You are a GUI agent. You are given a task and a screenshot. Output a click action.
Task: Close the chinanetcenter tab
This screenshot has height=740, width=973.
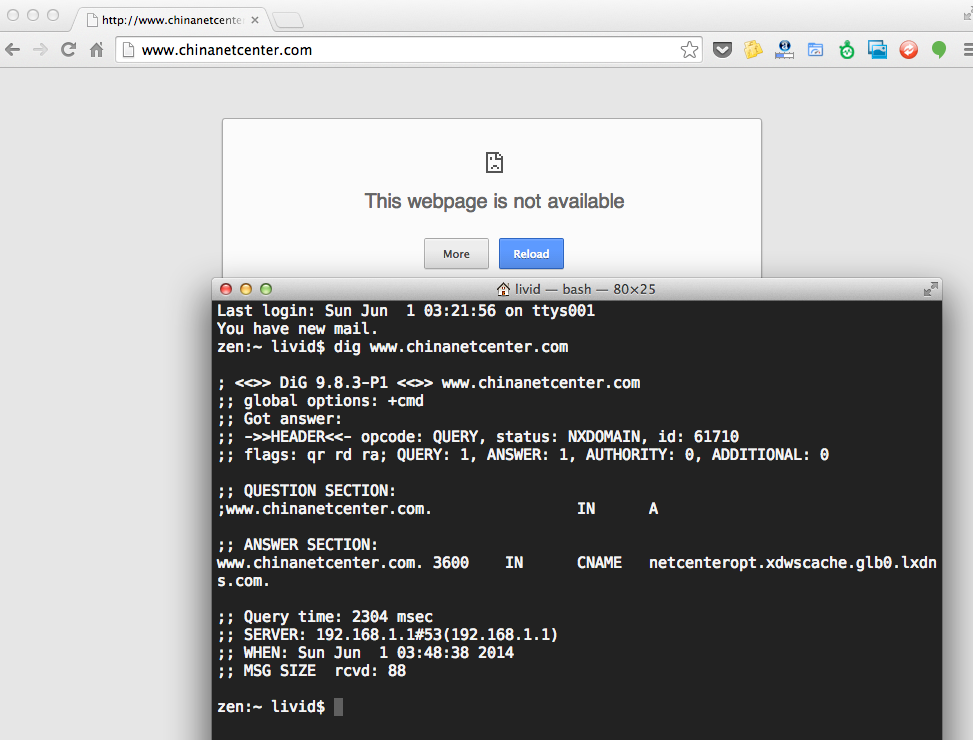pos(256,20)
